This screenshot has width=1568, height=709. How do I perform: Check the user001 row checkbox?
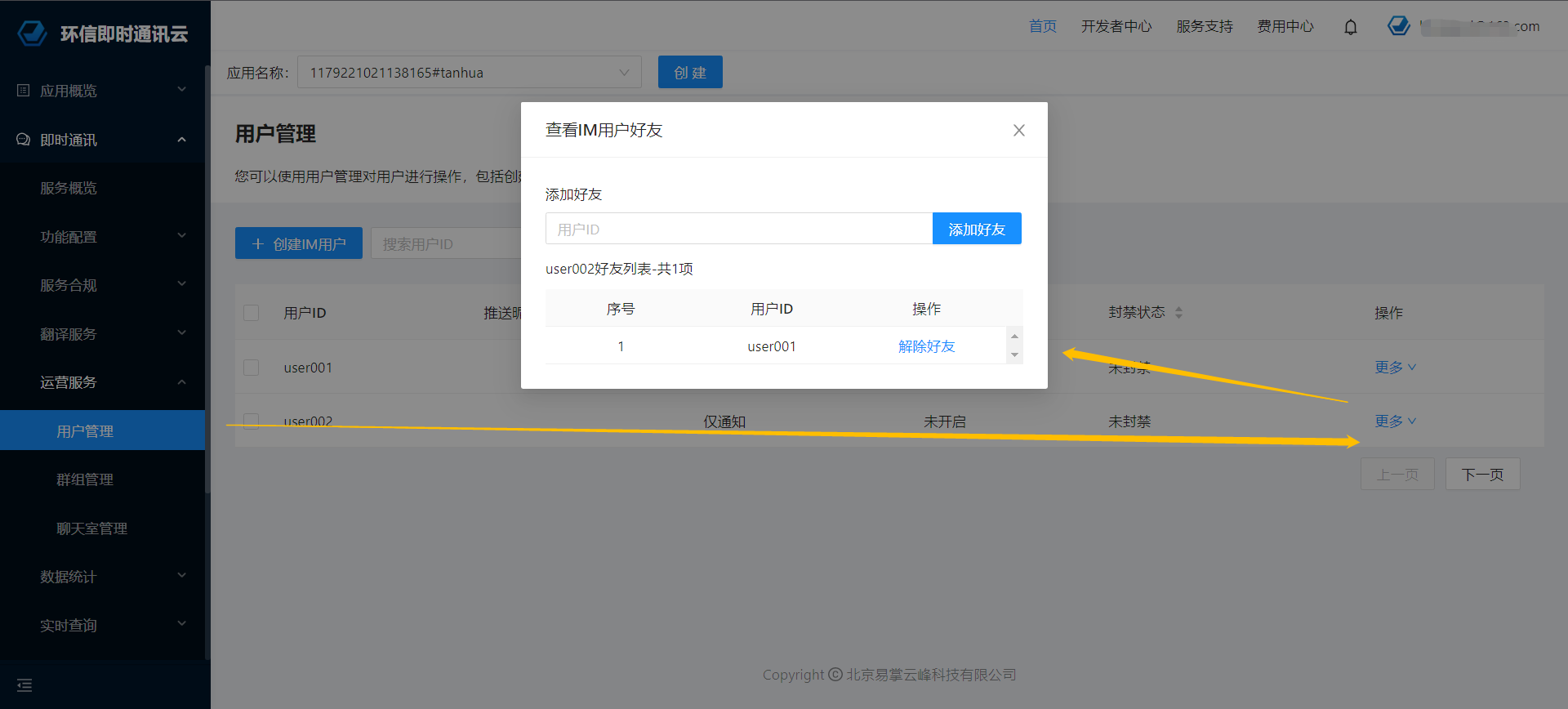(252, 368)
